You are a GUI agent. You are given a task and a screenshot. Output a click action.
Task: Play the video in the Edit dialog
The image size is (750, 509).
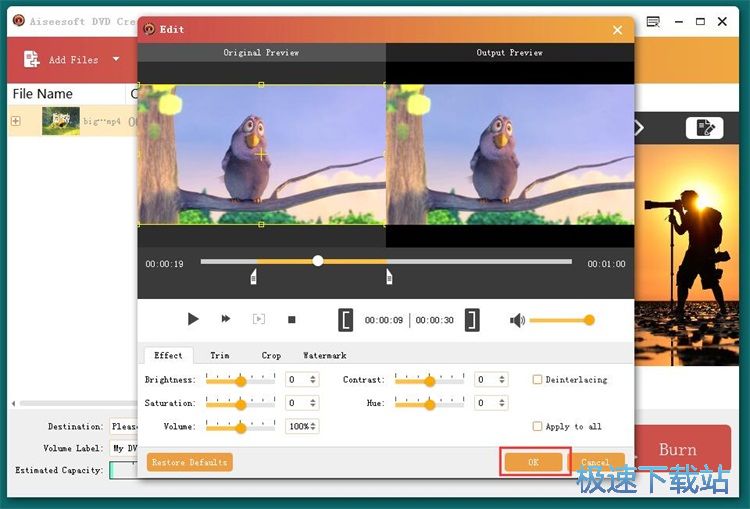pos(193,319)
